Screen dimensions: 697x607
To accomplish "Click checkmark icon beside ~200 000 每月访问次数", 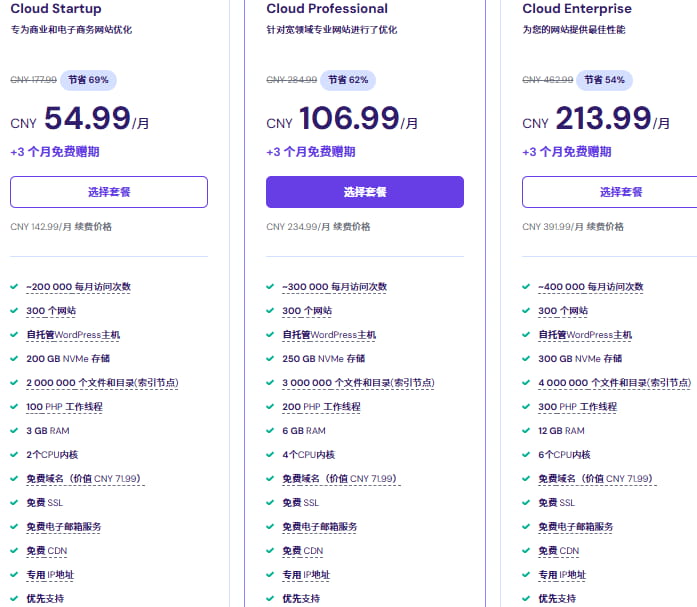I will click(x=14, y=287).
